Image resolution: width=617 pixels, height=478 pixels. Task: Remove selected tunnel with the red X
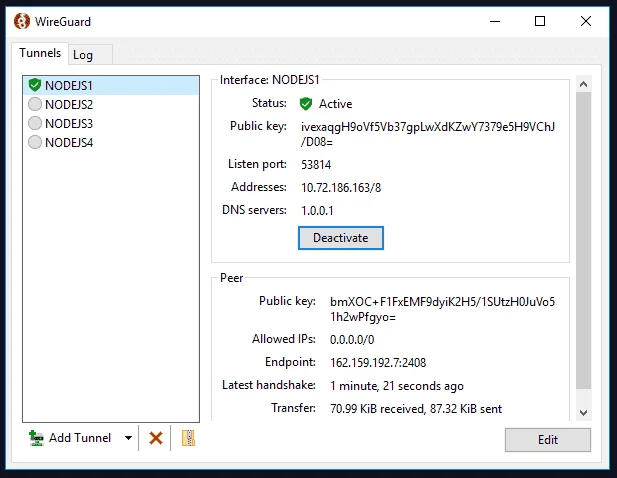click(156, 438)
